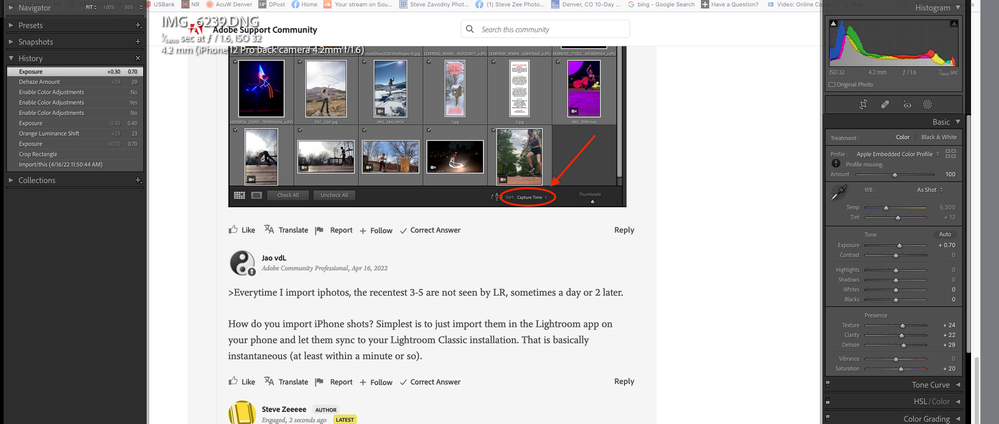Open Steve Zavodny Phot... bookmark tab
Viewport: 999px width, 424px height.
pos(434,4)
